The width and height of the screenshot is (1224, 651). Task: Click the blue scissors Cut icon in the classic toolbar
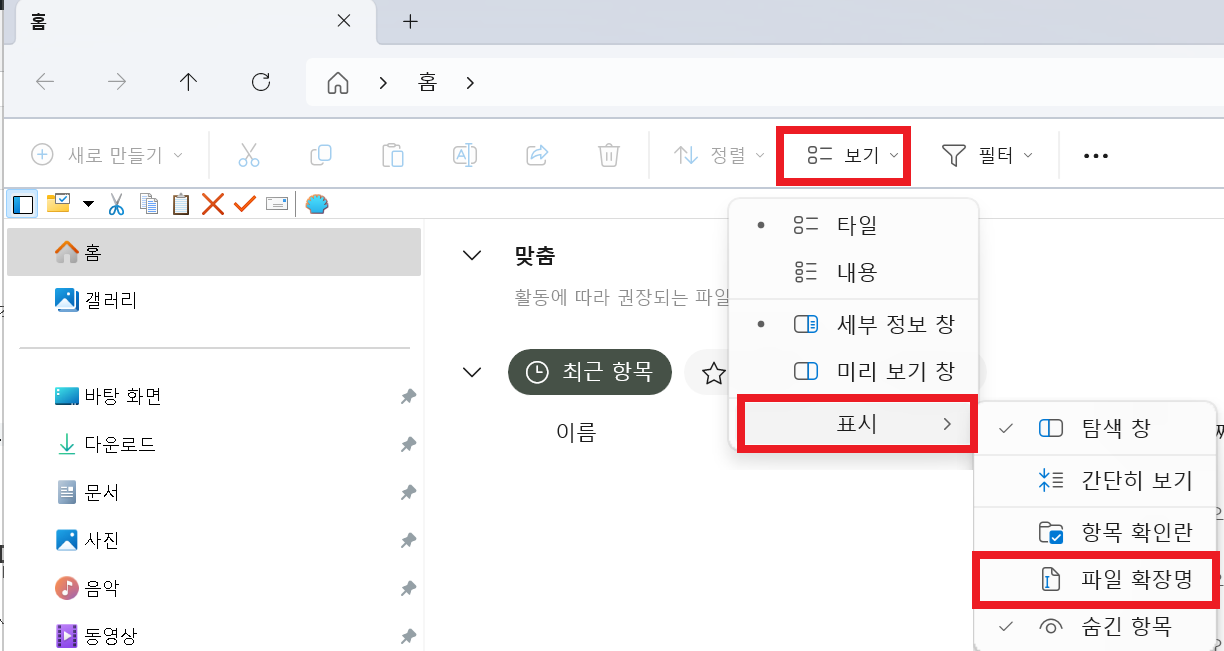(x=116, y=204)
